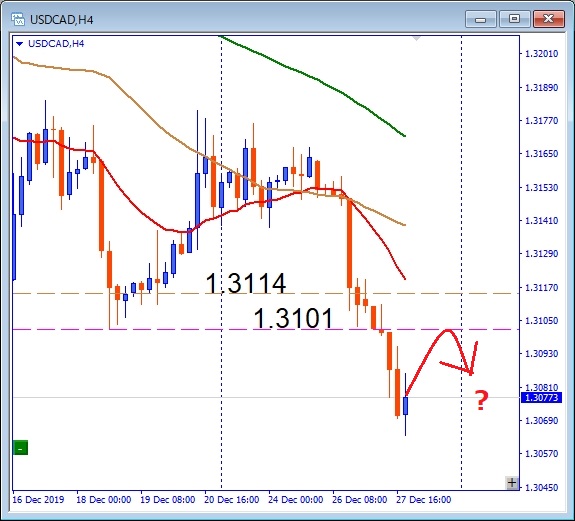Select the 1.3101 price level text

click(293, 318)
